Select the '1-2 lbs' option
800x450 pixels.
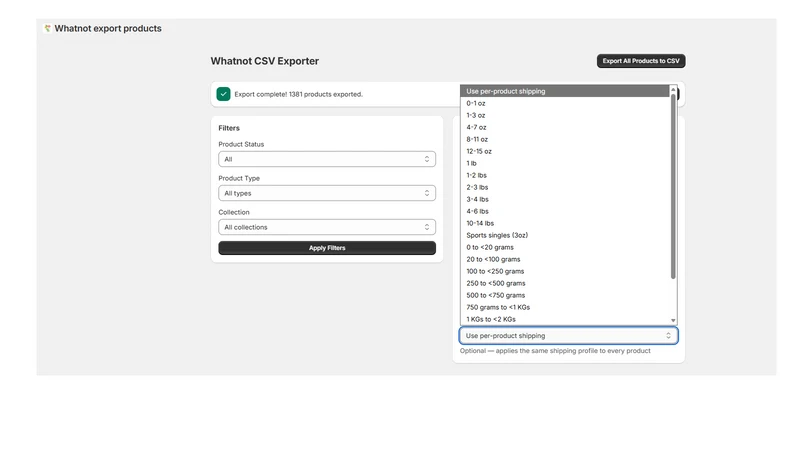(x=565, y=175)
